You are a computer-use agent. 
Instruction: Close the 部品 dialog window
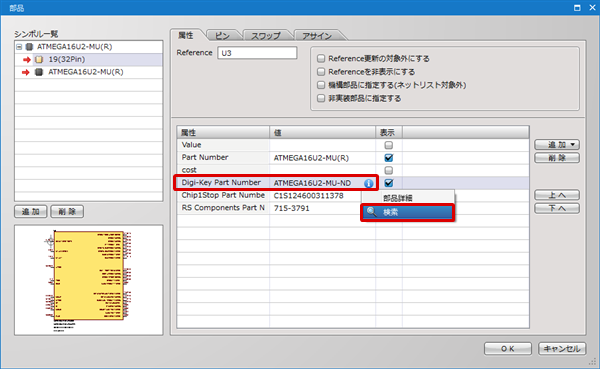click(592, 8)
